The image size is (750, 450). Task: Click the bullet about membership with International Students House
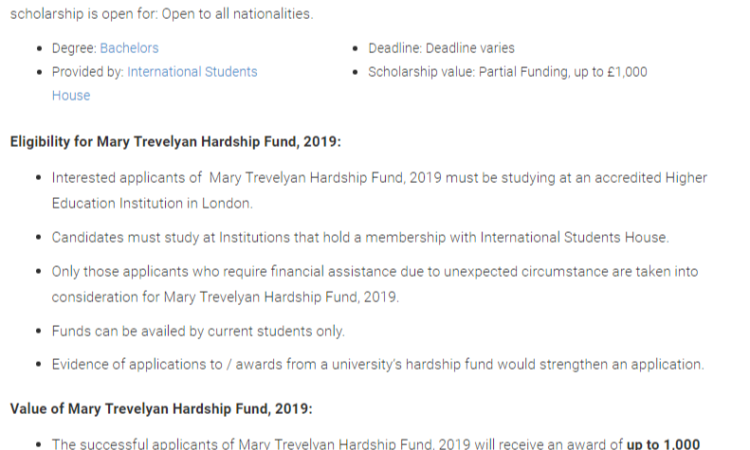(360, 238)
